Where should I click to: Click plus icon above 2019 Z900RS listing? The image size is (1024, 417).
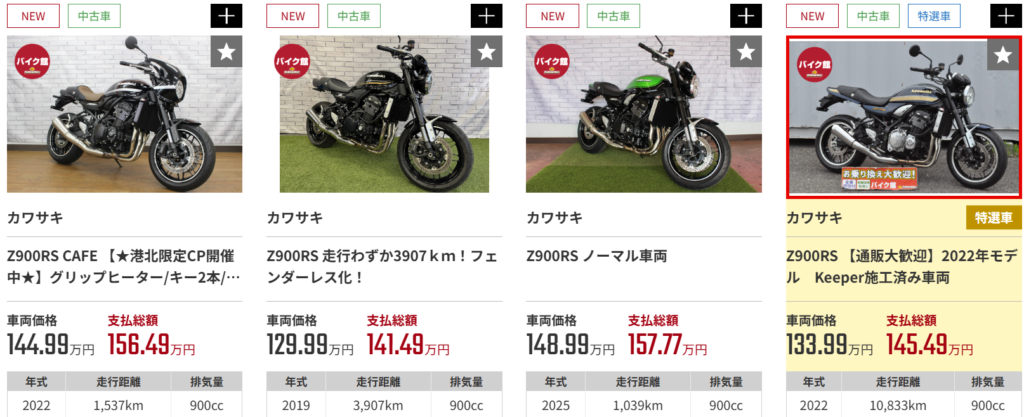486,16
